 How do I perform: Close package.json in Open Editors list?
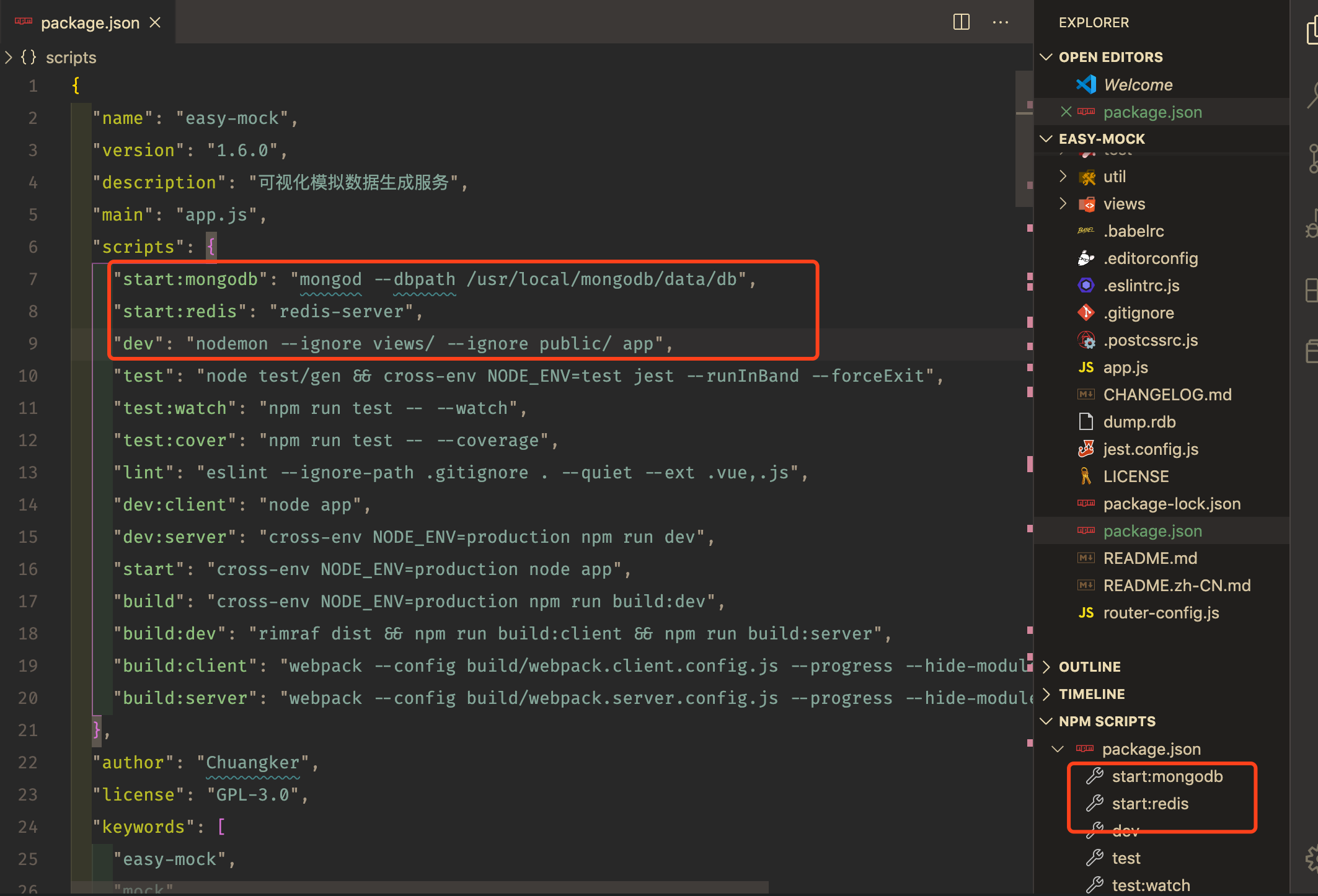pyautogui.click(x=1066, y=112)
